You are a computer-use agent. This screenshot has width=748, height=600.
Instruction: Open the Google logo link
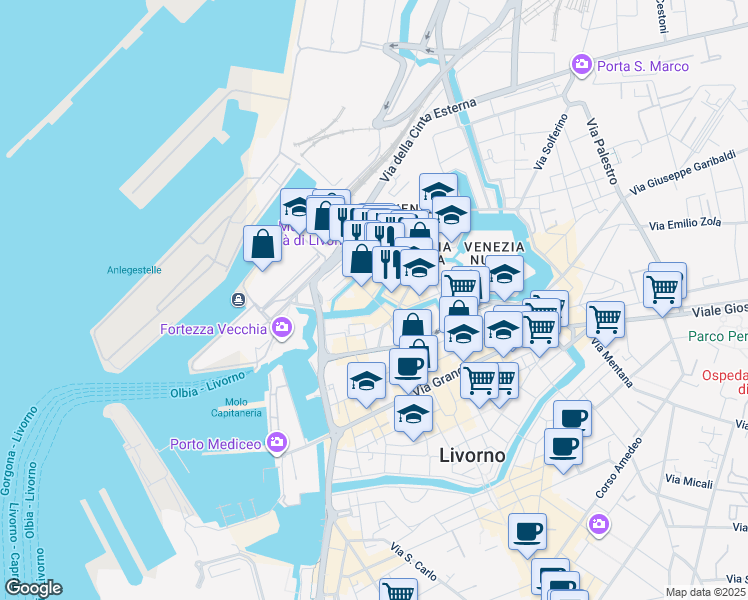pyautogui.click(x=33, y=589)
